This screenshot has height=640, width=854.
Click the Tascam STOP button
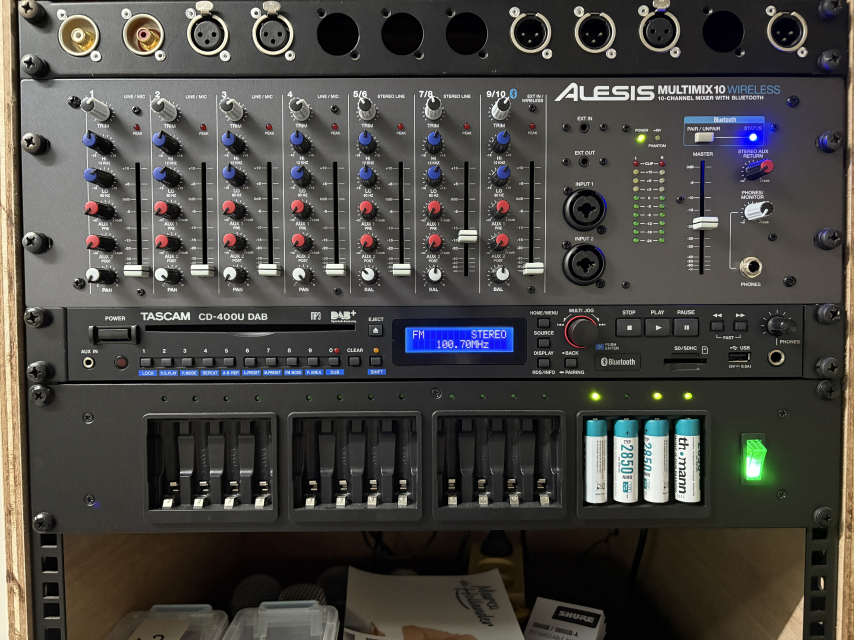click(x=629, y=328)
